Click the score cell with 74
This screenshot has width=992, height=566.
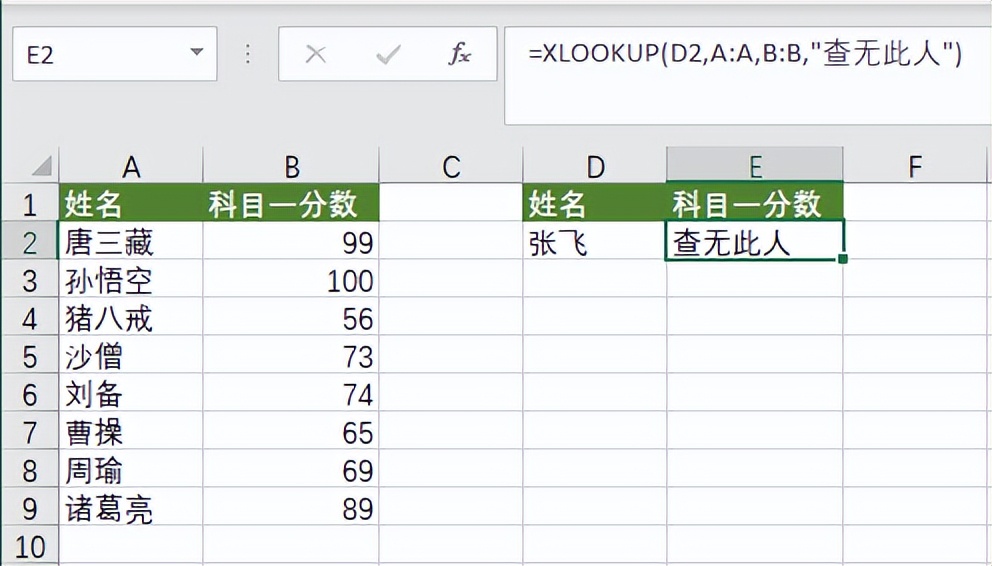pos(291,393)
